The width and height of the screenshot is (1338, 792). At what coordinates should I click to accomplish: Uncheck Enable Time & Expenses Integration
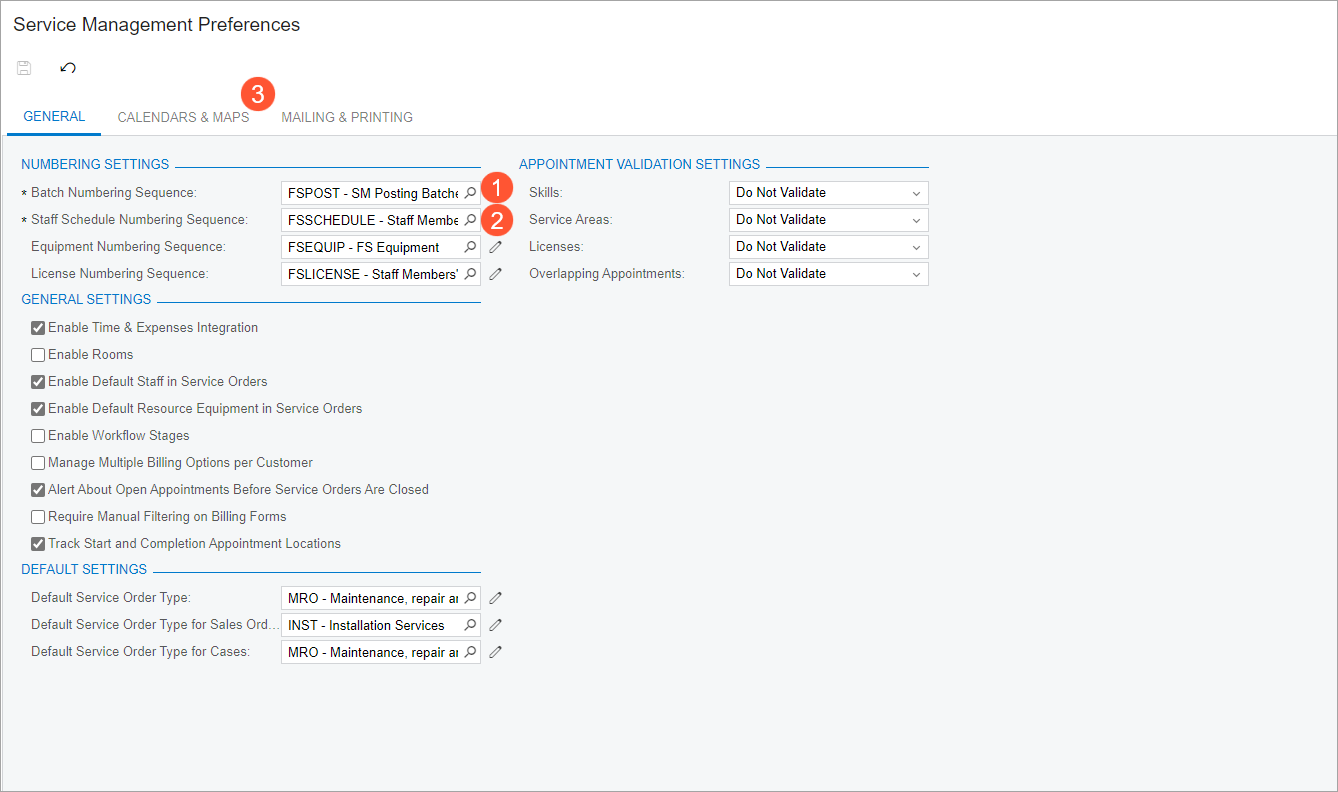[x=38, y=328]
